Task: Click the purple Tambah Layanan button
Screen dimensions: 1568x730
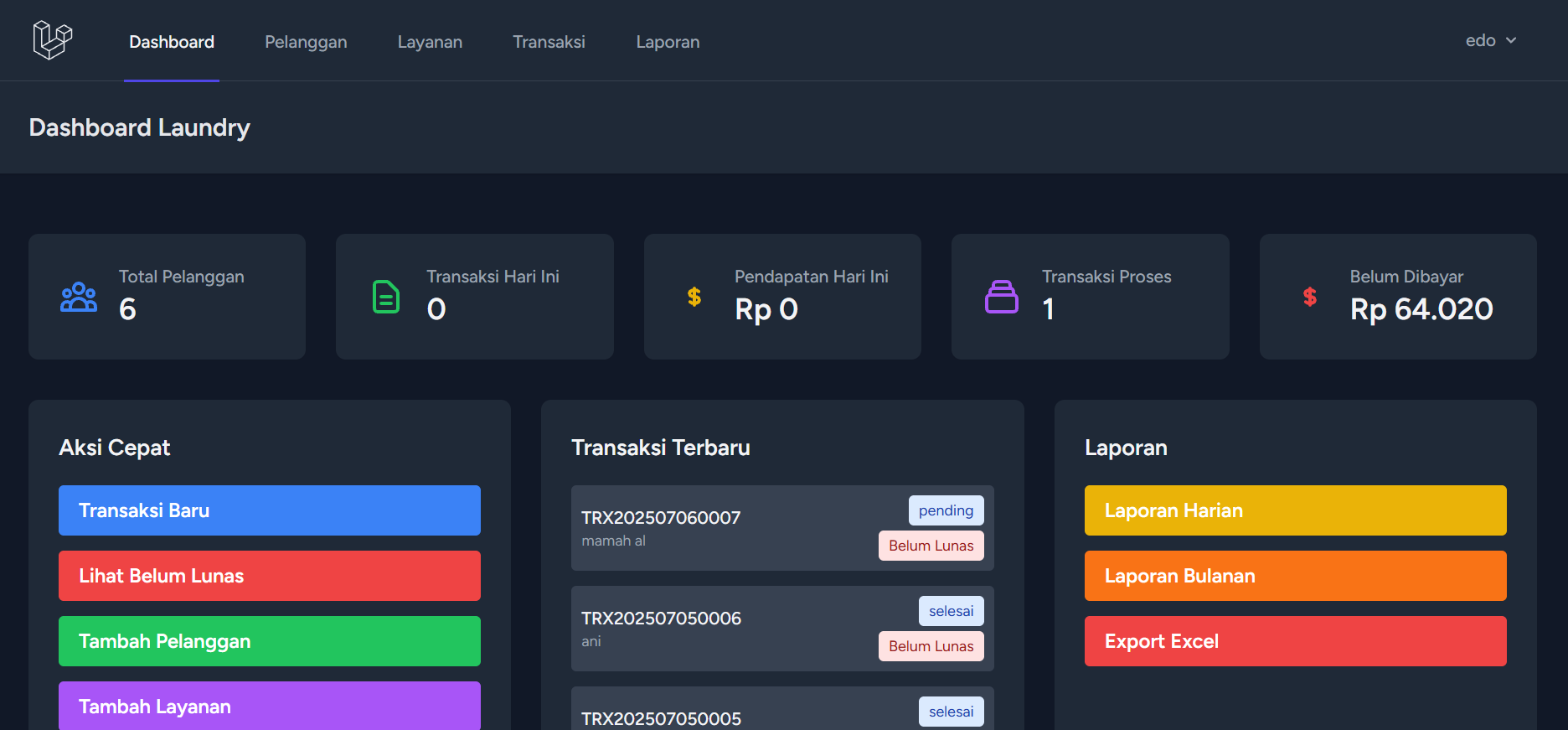Action: pos(270,706)
